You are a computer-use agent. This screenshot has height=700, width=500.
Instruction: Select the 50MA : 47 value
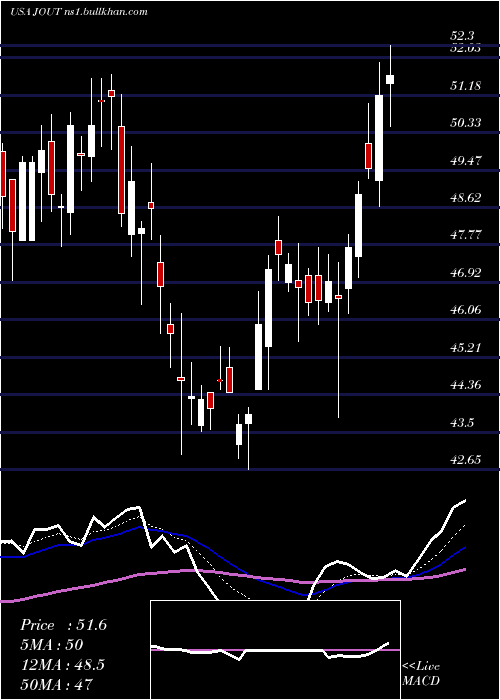[56, 684]
